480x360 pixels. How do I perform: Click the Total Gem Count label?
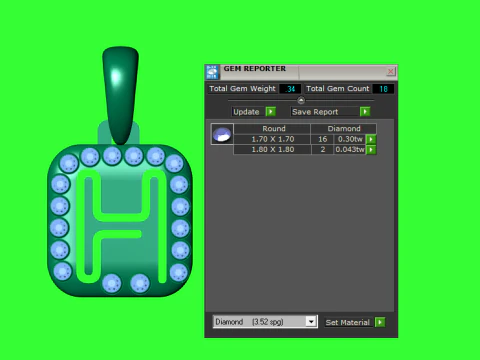(x=338, y=89)
